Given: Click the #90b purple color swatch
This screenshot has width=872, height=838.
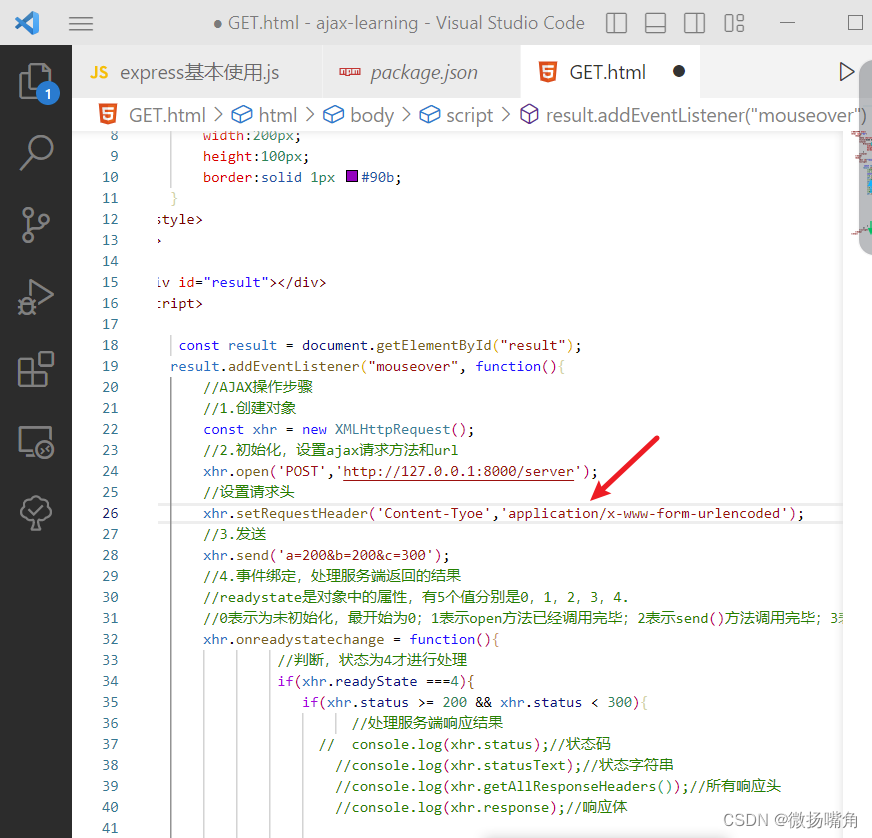Looking at the screenshot, I should click(x=351, y=176).
